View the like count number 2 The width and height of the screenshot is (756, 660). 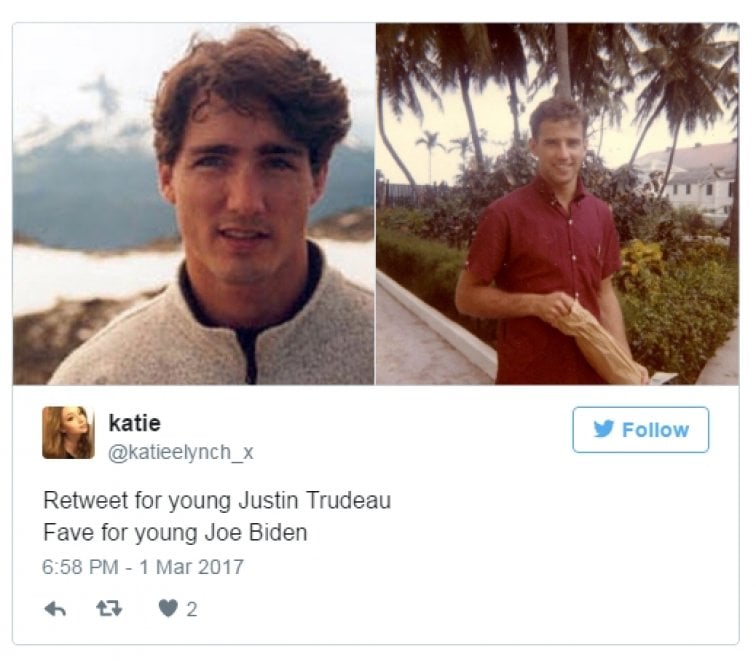191,609
